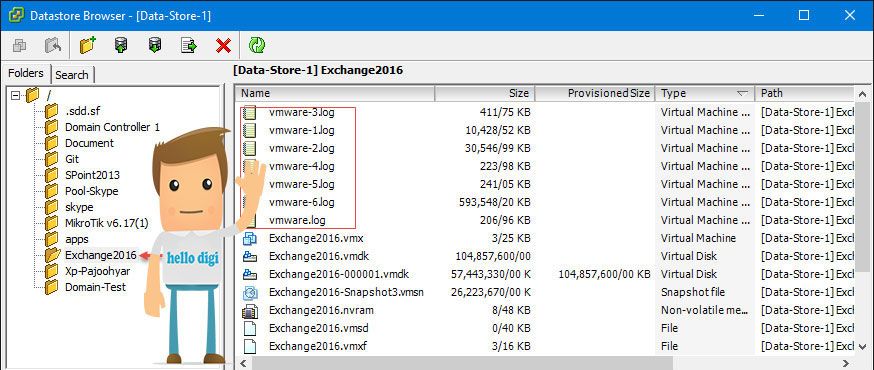Switch to the Folders tab
Image resolution: width=874 pixels, height=370 pixels.
26,74
